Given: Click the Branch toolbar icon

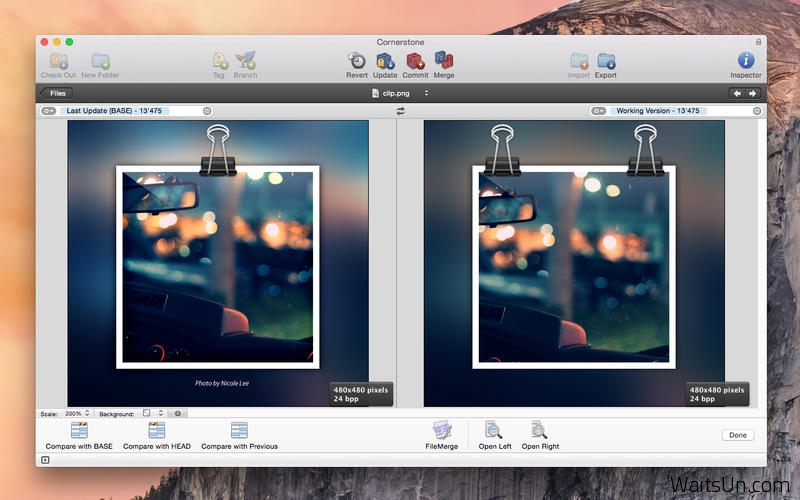Looking at the screenshot, I should tap(245, 61).
